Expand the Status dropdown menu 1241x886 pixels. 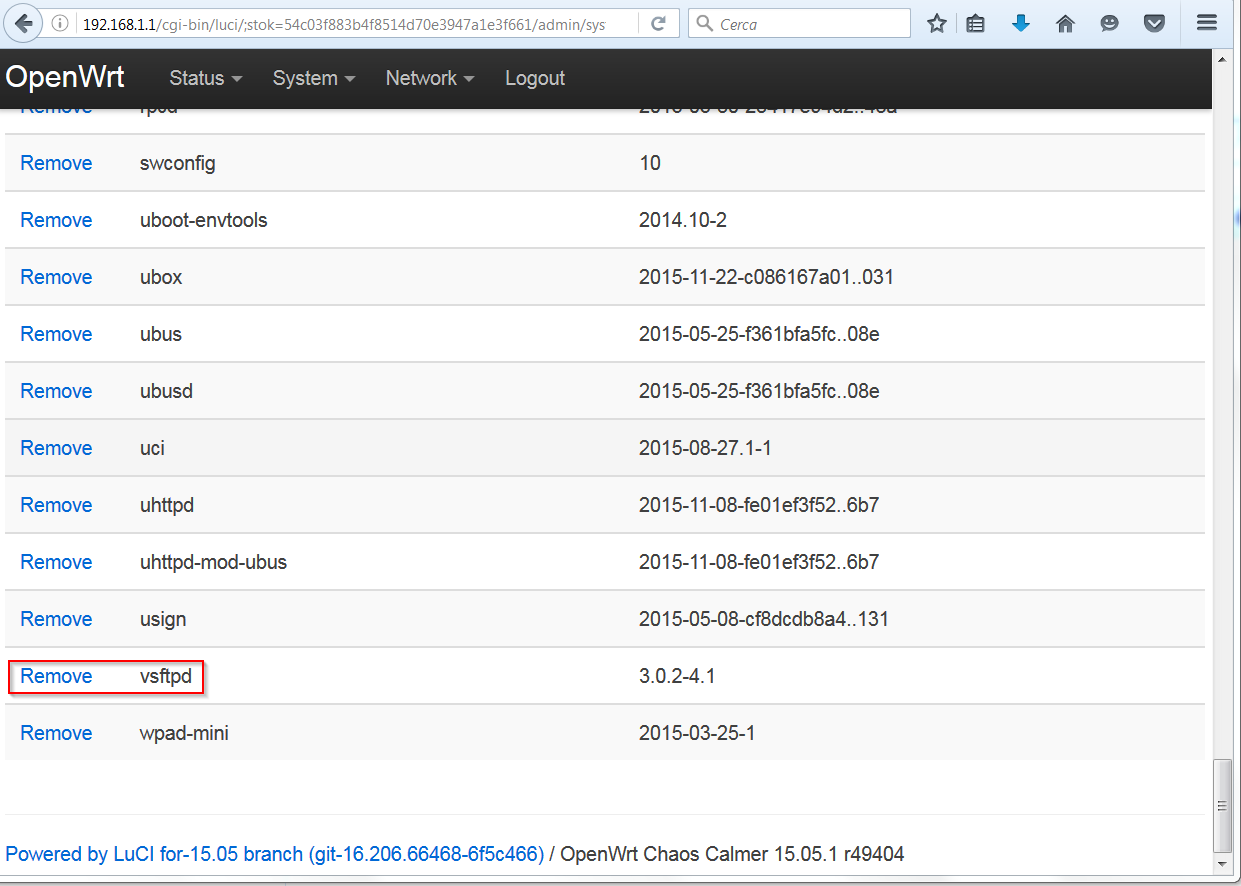point(205,78)
